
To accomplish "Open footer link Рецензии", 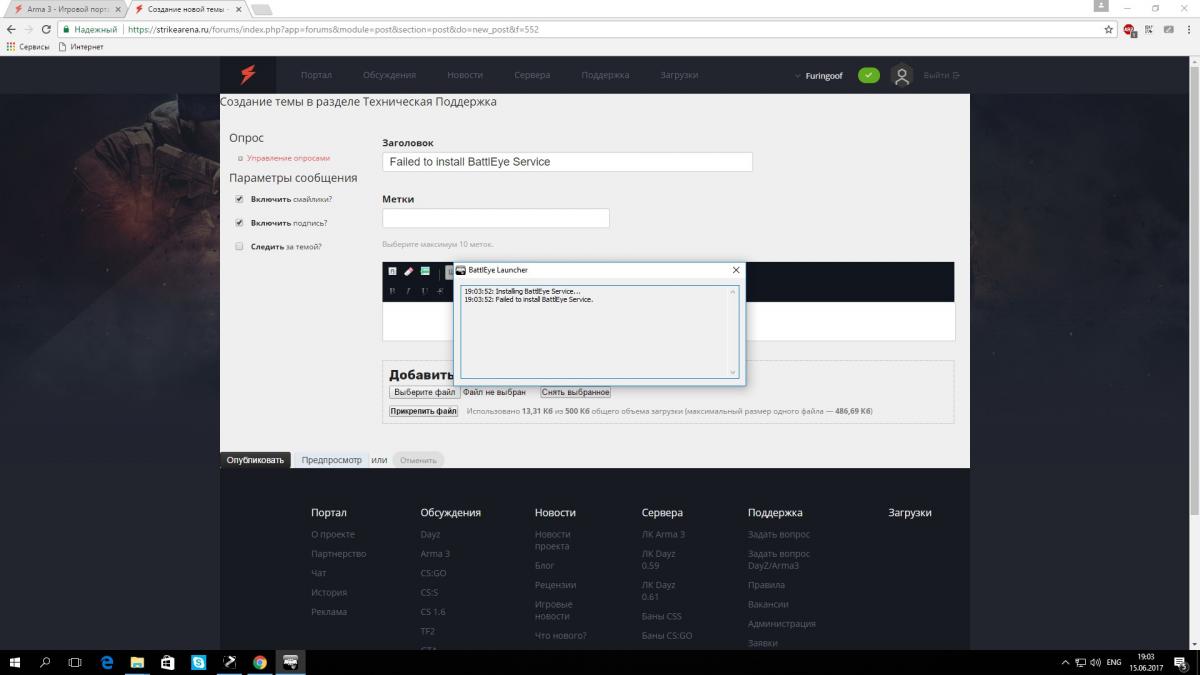I will (x=555, y=585).
